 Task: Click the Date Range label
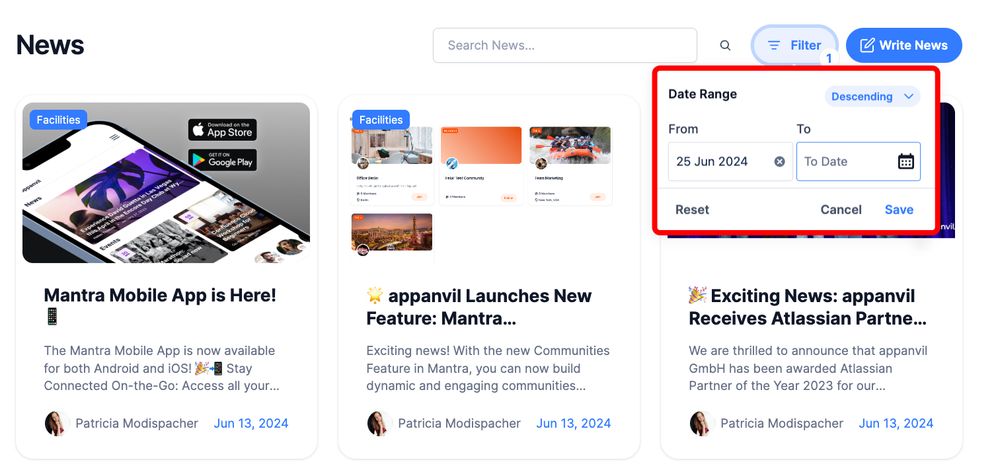coord(703,94)
